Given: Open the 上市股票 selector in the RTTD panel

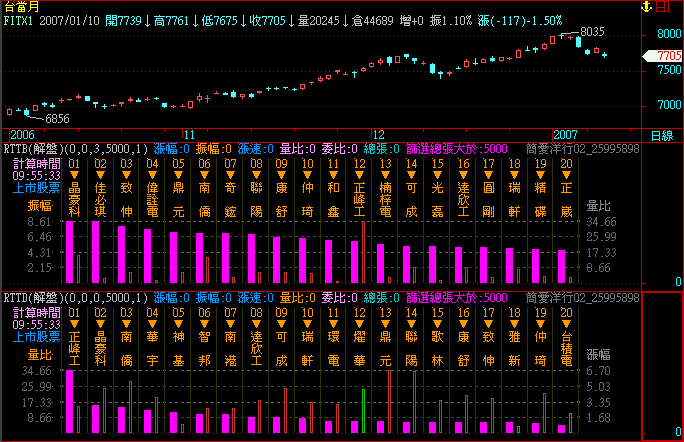Looking at the screenshot, I should [36, 337].
